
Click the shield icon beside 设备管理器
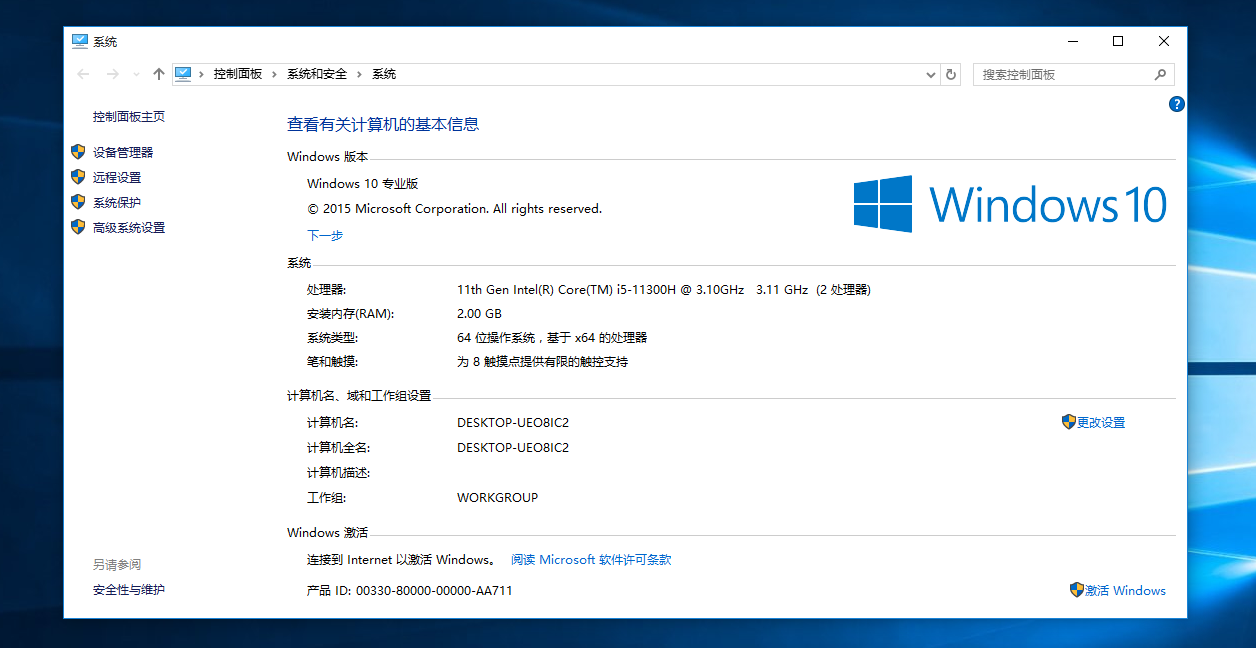tap(78, 152)
